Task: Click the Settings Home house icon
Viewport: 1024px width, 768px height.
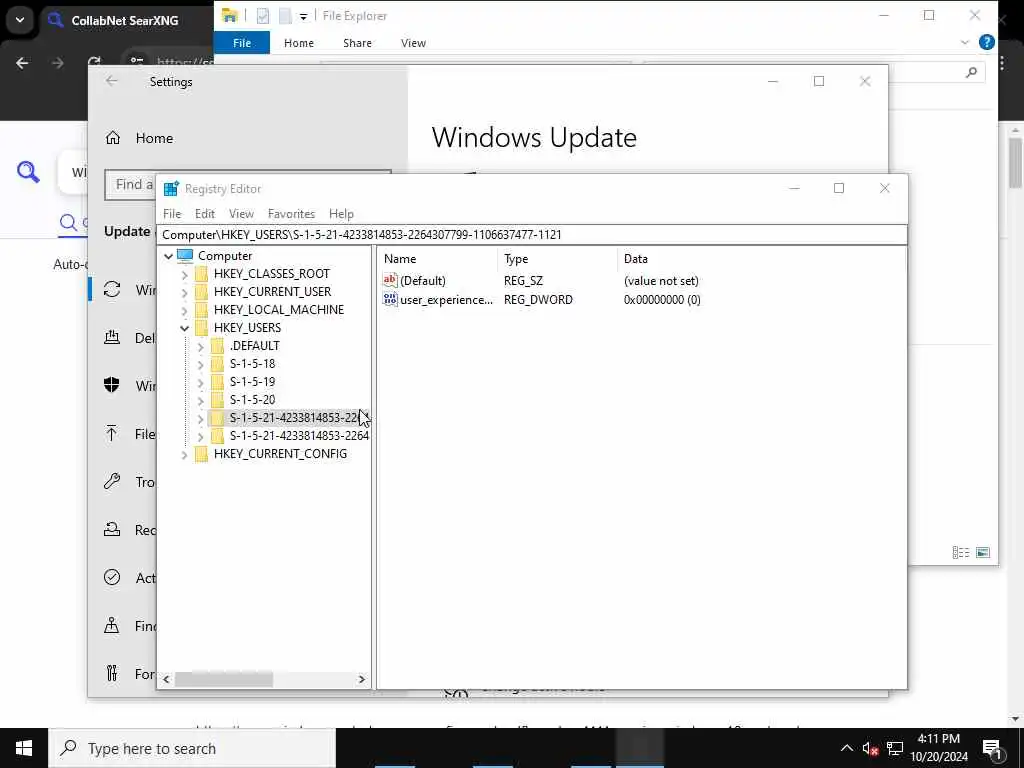Action: (x=113, y=138)
